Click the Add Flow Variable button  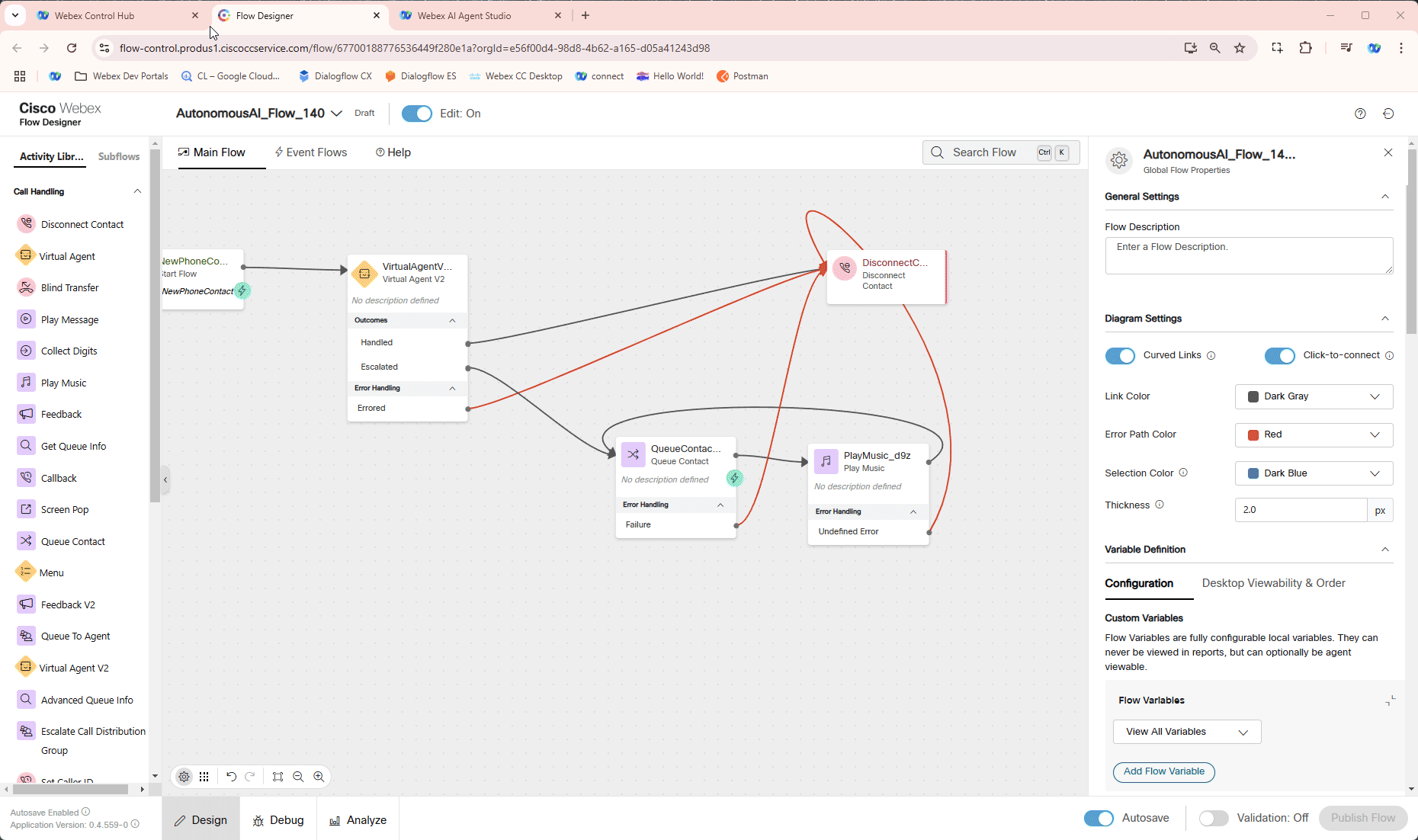click(x=1163, y=771)
